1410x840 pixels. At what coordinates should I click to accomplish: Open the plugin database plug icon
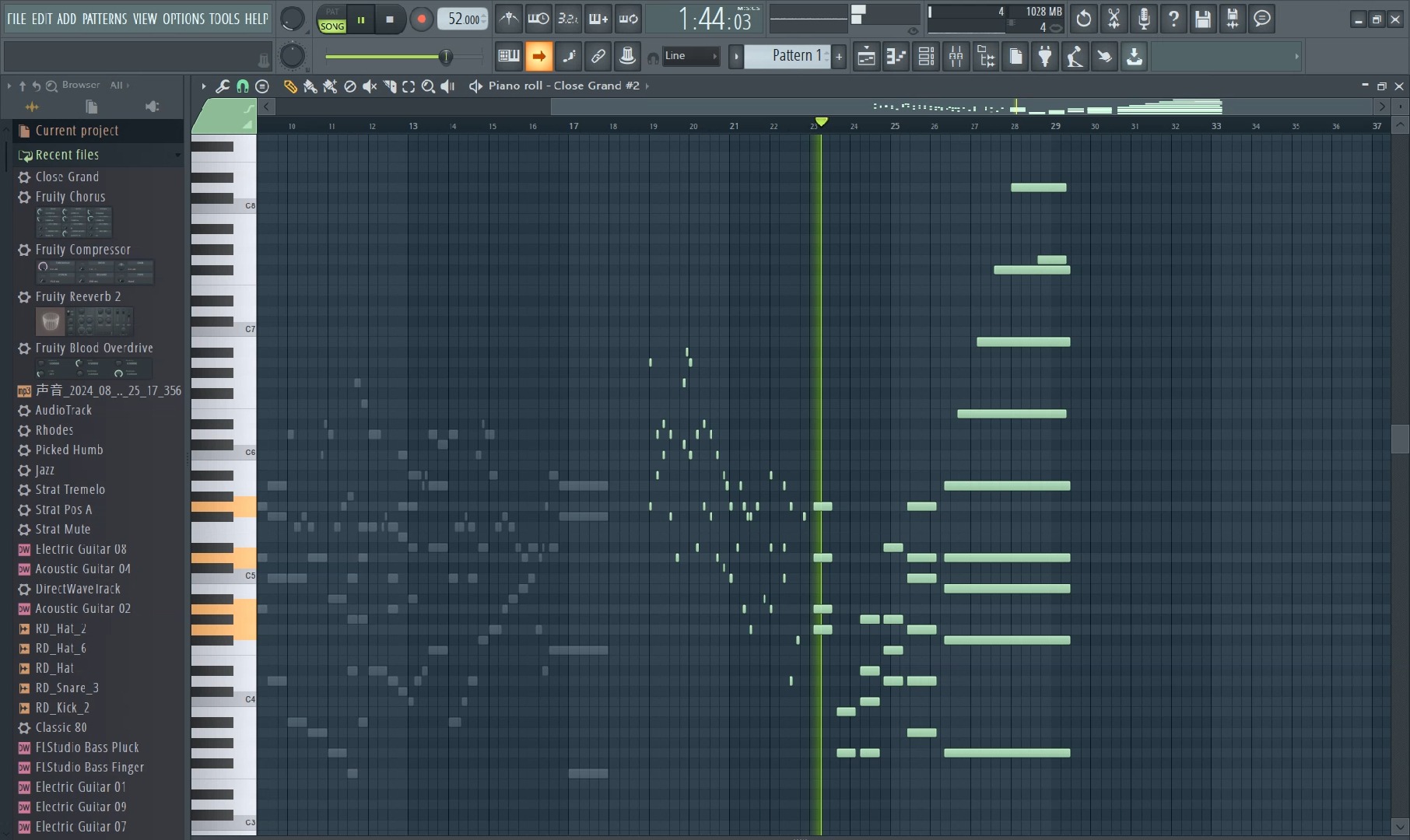1045,56
